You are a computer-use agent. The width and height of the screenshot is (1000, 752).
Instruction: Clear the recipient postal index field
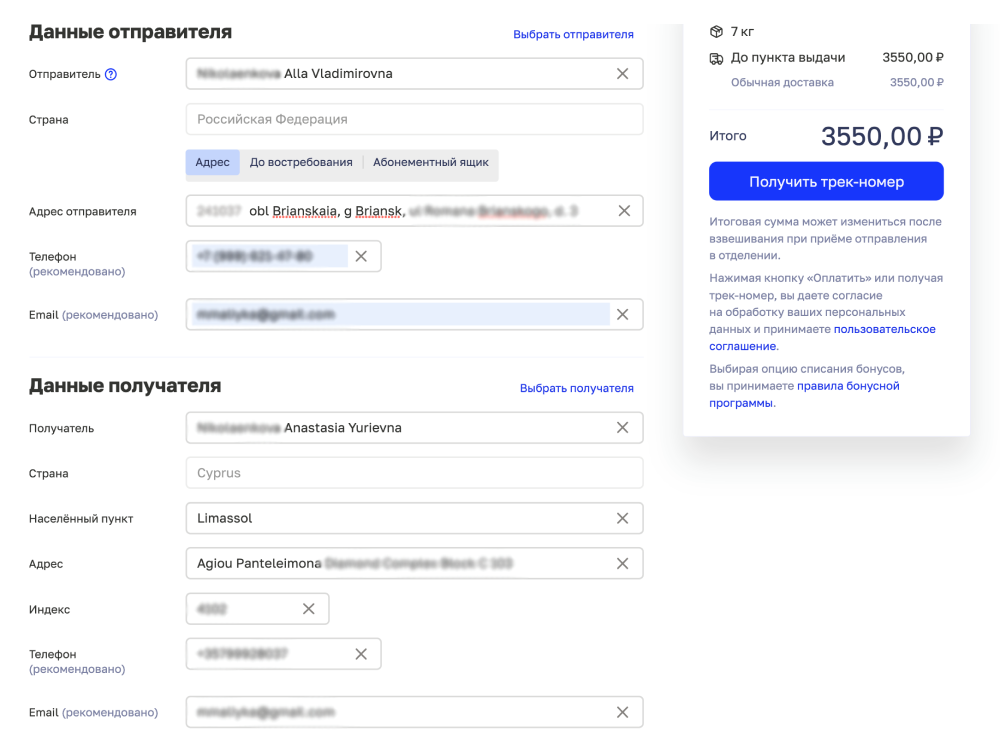coord(308,609)
